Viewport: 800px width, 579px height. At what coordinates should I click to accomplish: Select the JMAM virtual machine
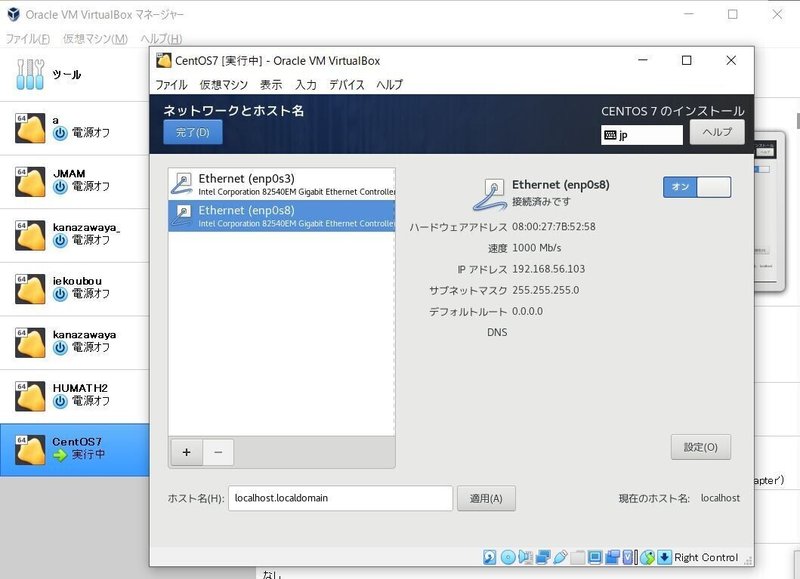(74, 182)
